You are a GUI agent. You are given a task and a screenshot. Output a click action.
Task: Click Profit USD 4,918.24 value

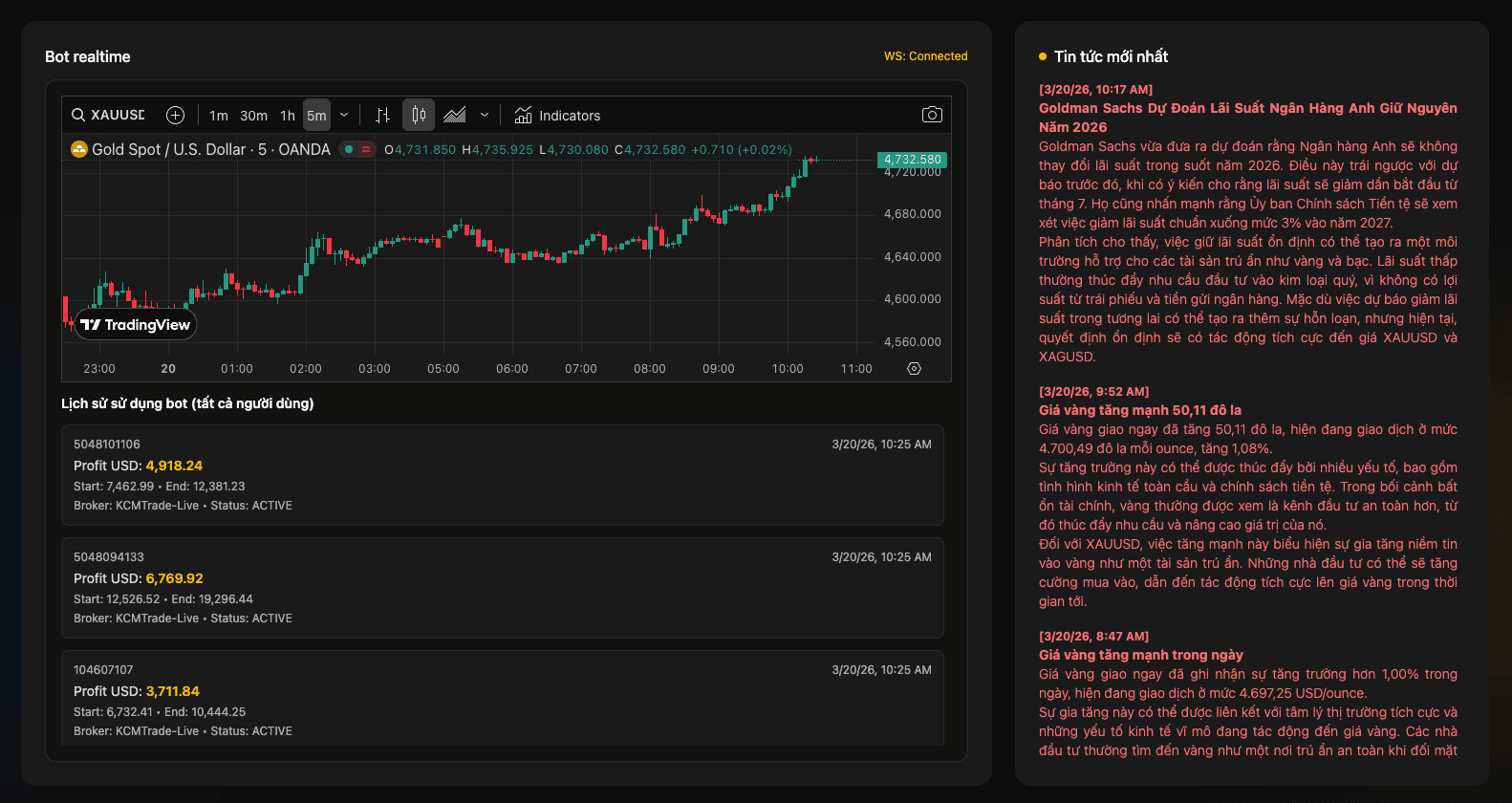pos(174,466)
